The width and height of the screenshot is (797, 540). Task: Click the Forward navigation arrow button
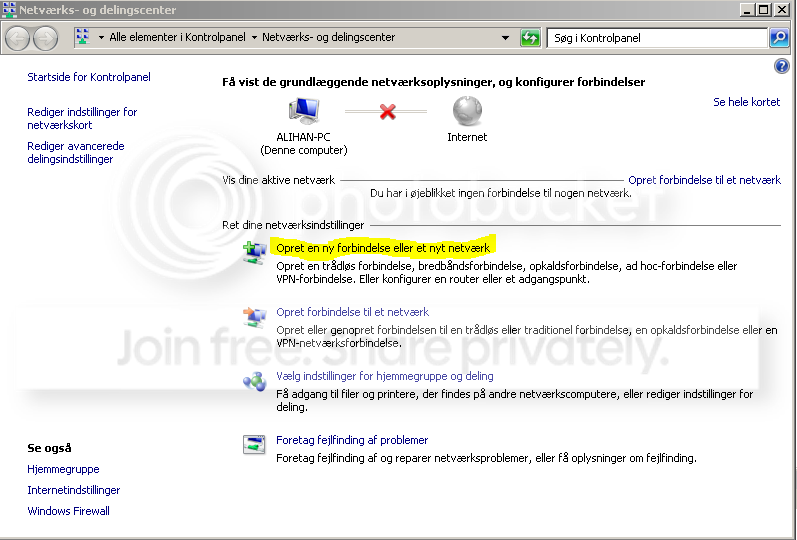46,38
